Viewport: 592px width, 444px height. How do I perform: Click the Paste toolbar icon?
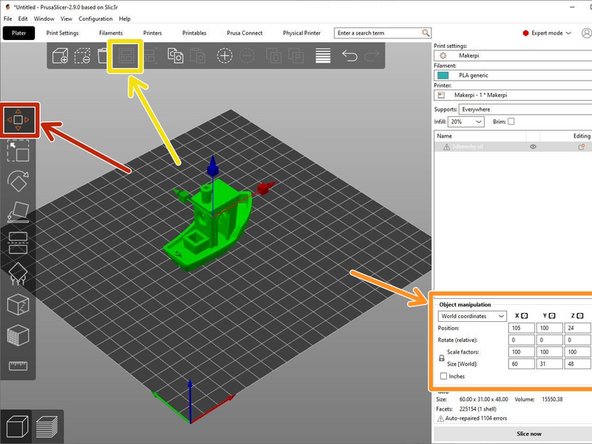tap(198, 56)
